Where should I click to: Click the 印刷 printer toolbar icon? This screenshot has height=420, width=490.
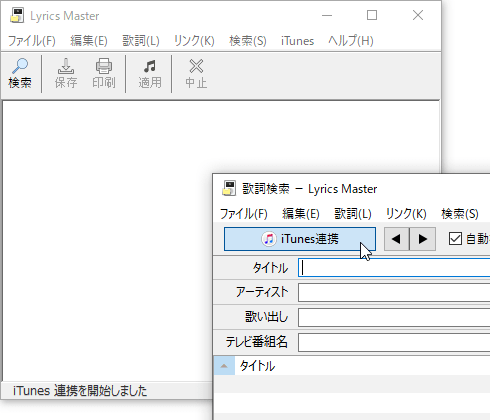click(104, 66)
